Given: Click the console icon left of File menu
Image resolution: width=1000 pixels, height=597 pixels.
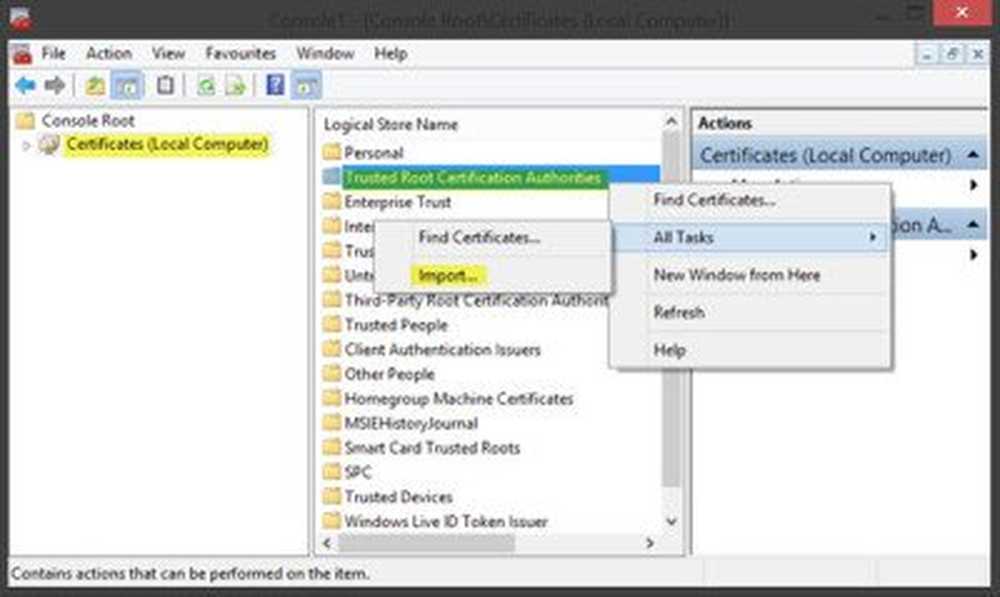Looking at the screenshot, I should 22,54.
